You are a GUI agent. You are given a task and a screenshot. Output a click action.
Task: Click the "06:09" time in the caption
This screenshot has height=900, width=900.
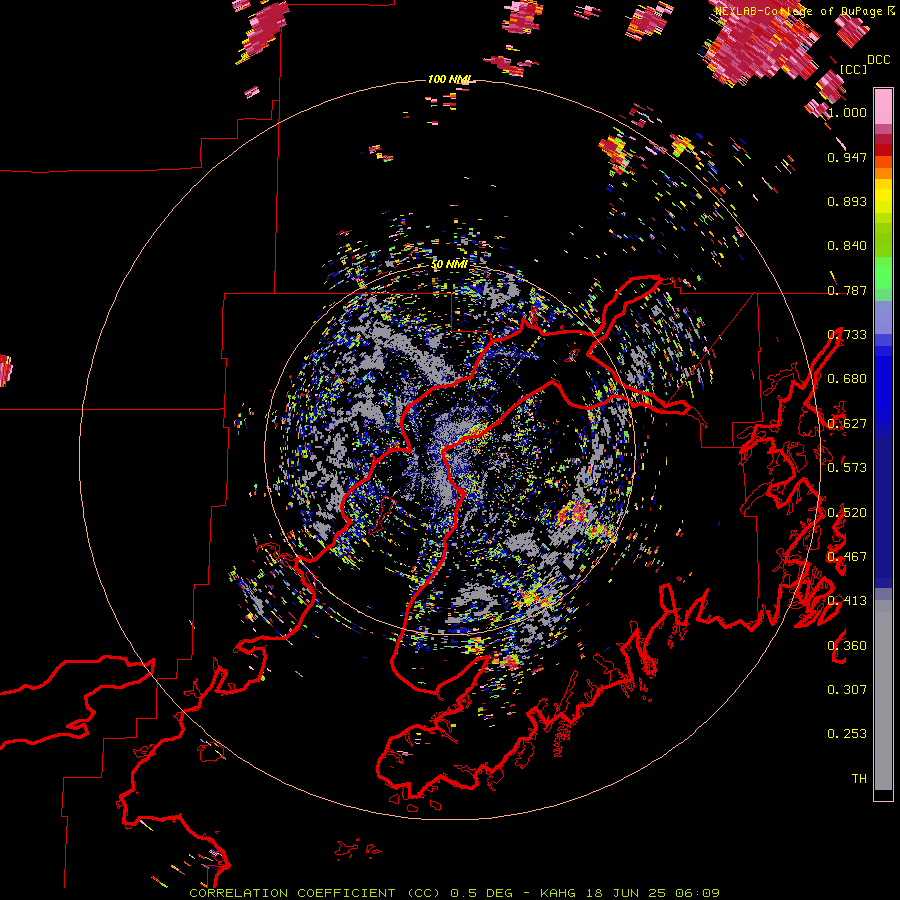tap(697, 893)
